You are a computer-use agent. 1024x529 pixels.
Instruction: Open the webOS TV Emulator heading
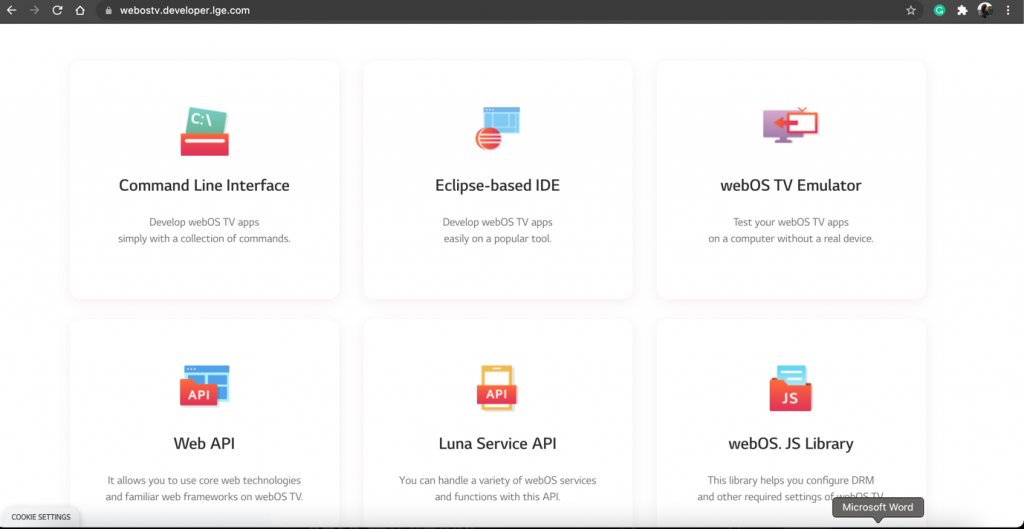[791, 185]
